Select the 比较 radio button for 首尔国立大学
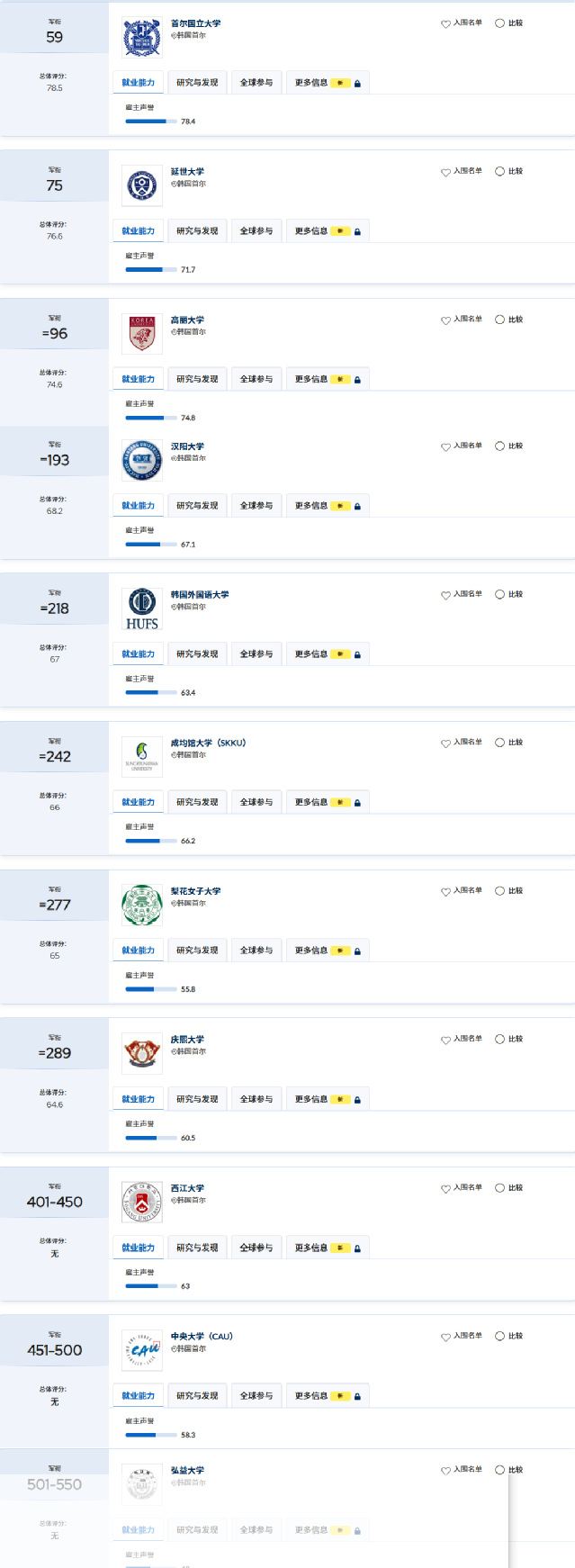Image resolution: width=575 pixels, height=1568 pixels. pos(499,23)
